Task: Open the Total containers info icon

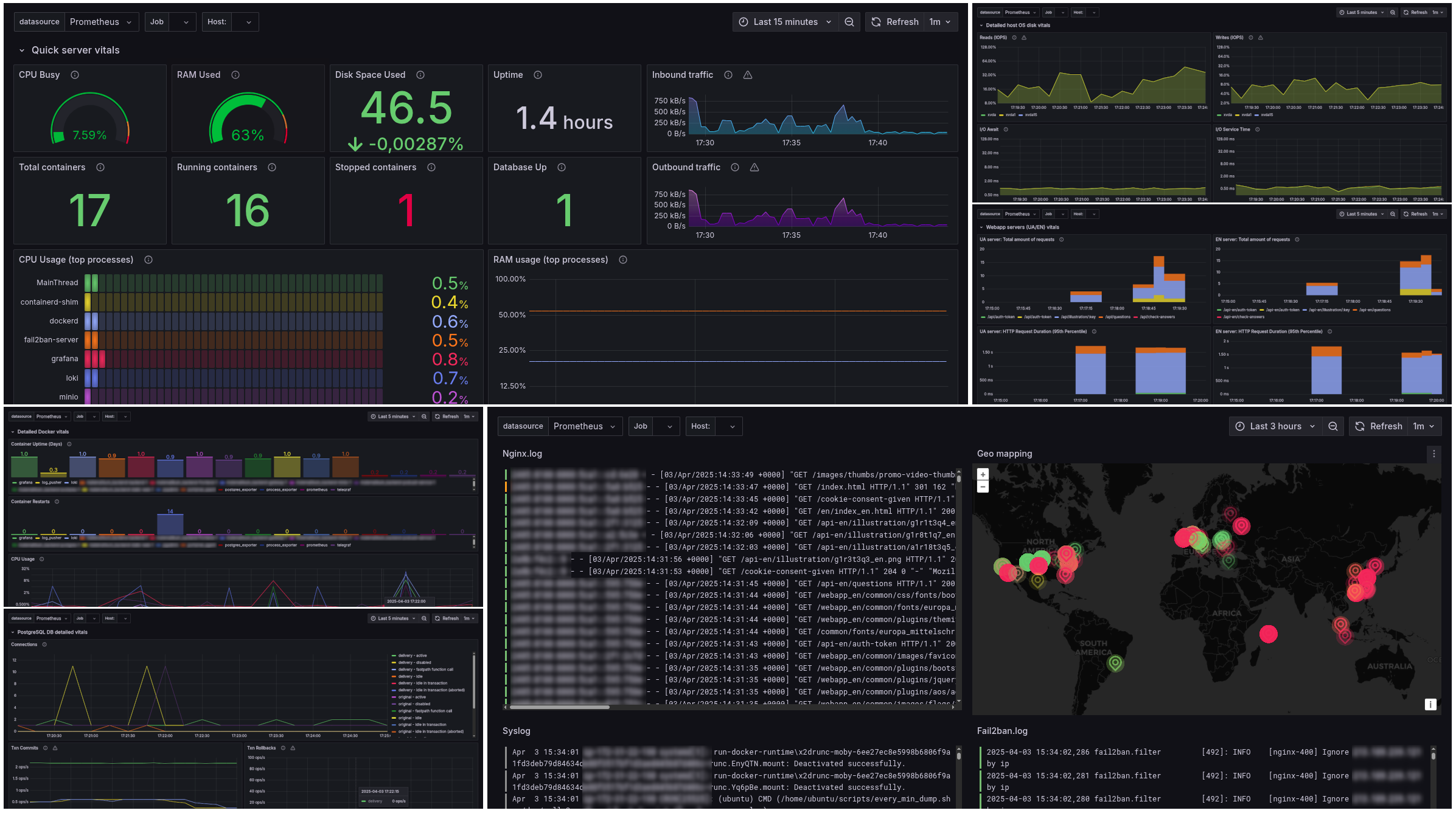Action: pos(100,167)
